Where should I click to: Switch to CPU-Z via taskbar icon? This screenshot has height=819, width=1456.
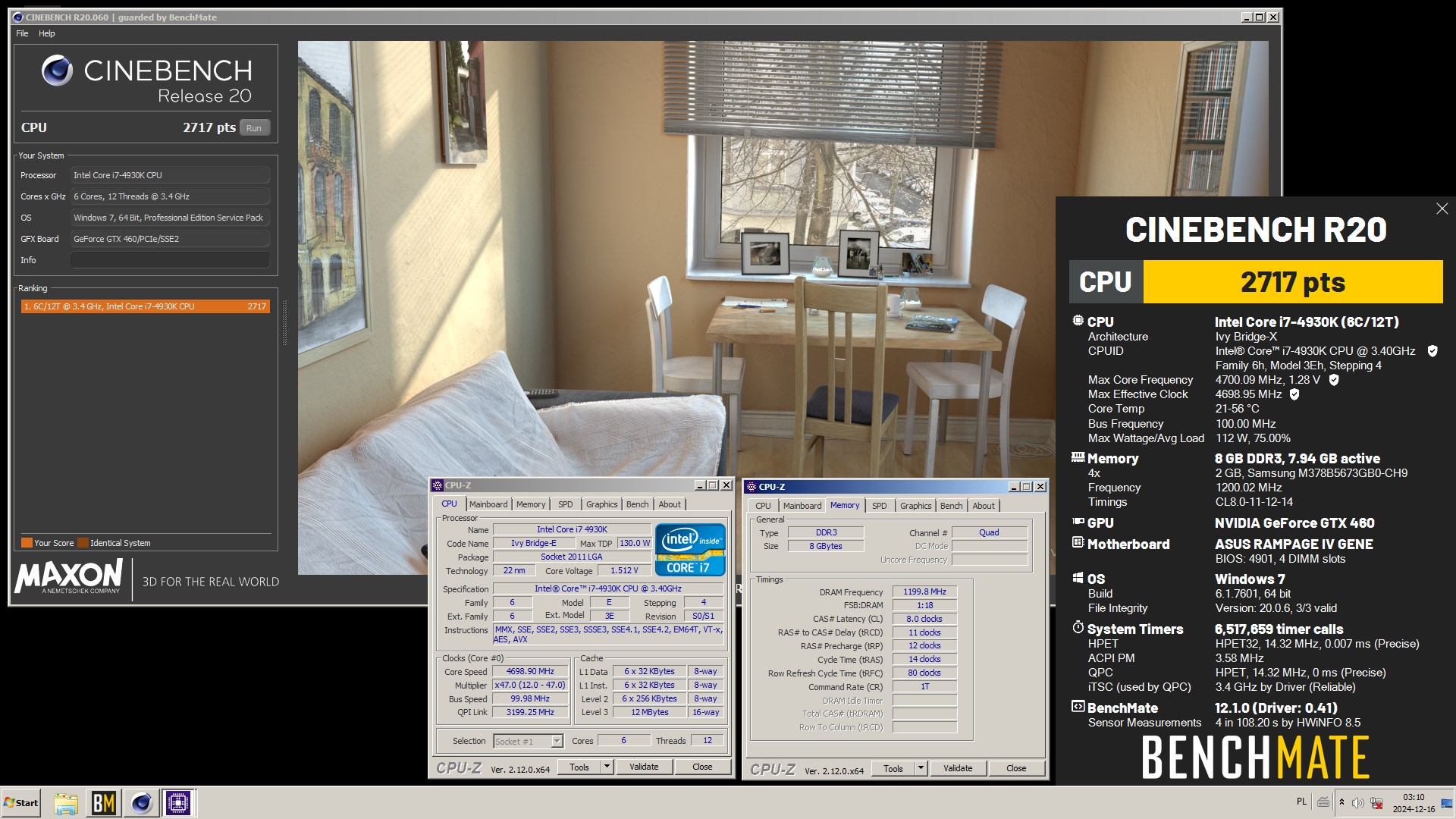pyautogui.click(x=178, y=803)
